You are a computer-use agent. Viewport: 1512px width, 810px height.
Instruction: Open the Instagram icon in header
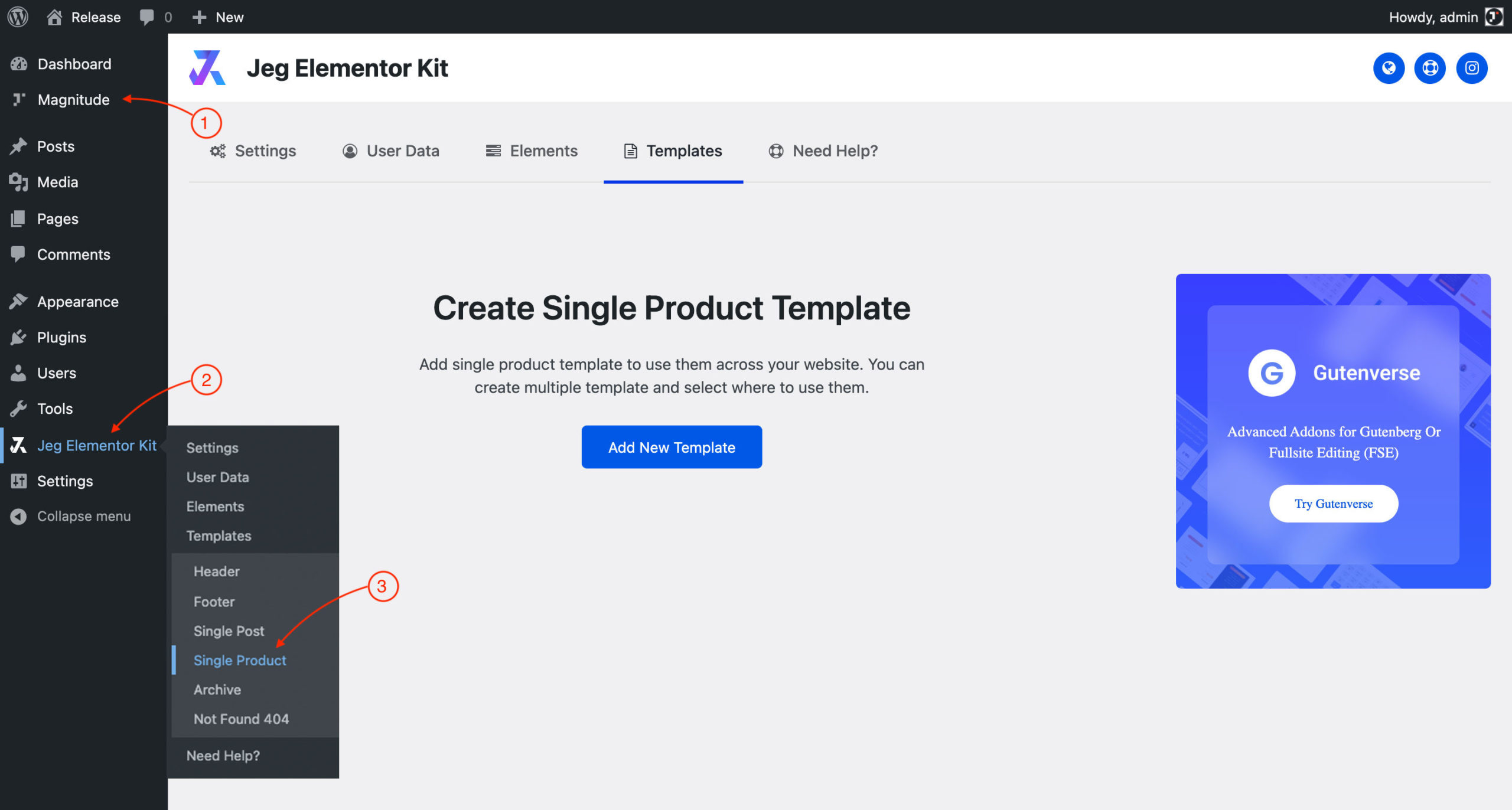pos(1471,68)
